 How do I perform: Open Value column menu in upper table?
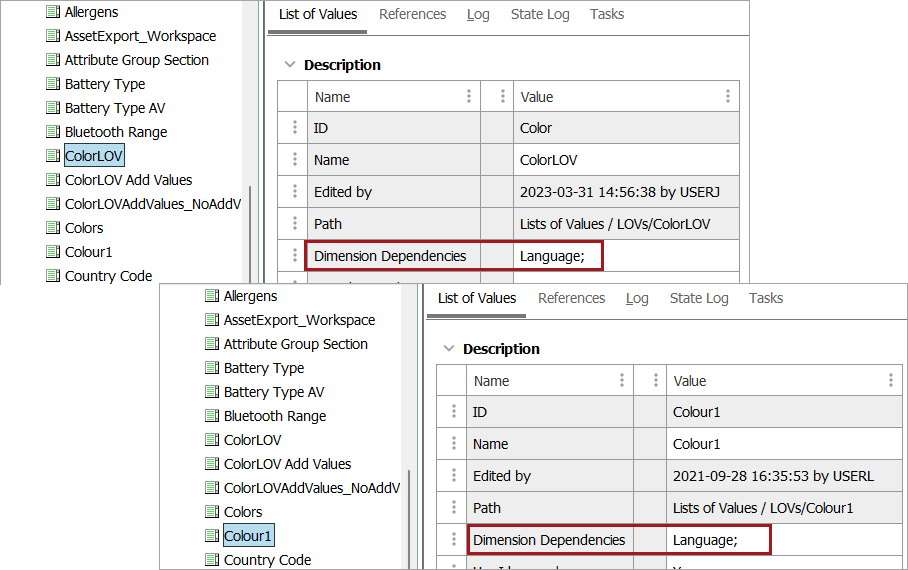pos(728,97)
